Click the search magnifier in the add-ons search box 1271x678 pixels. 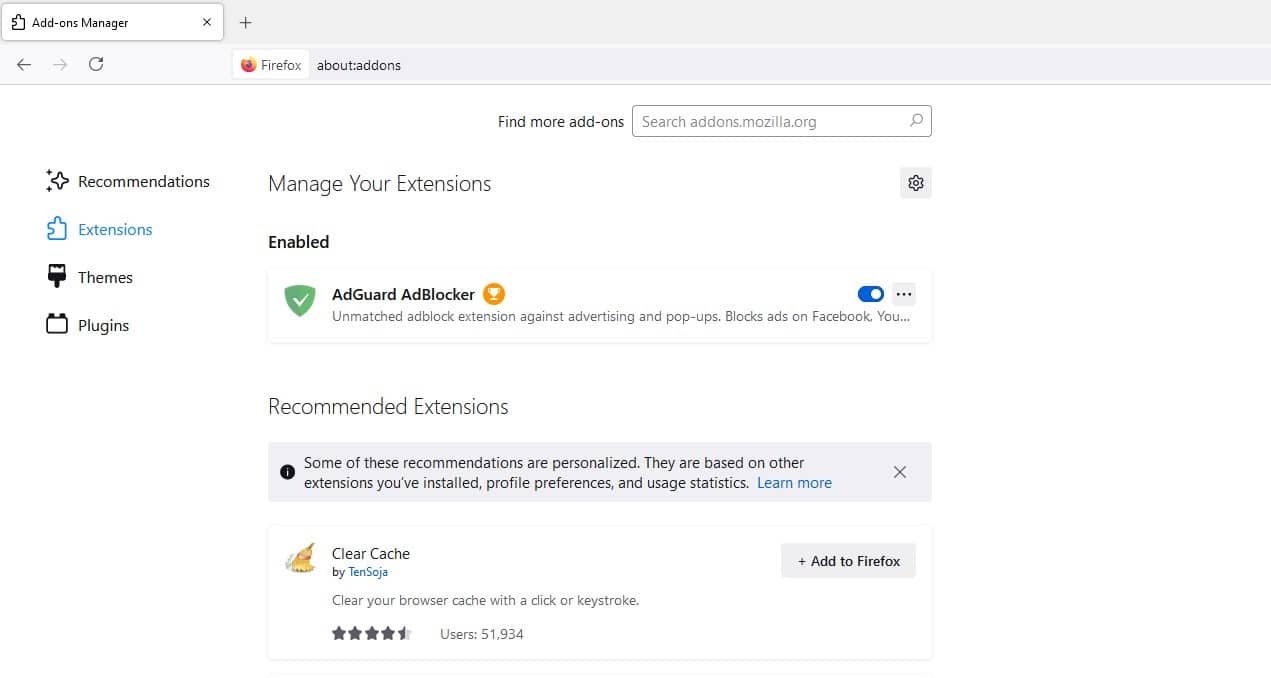[915, 120]
